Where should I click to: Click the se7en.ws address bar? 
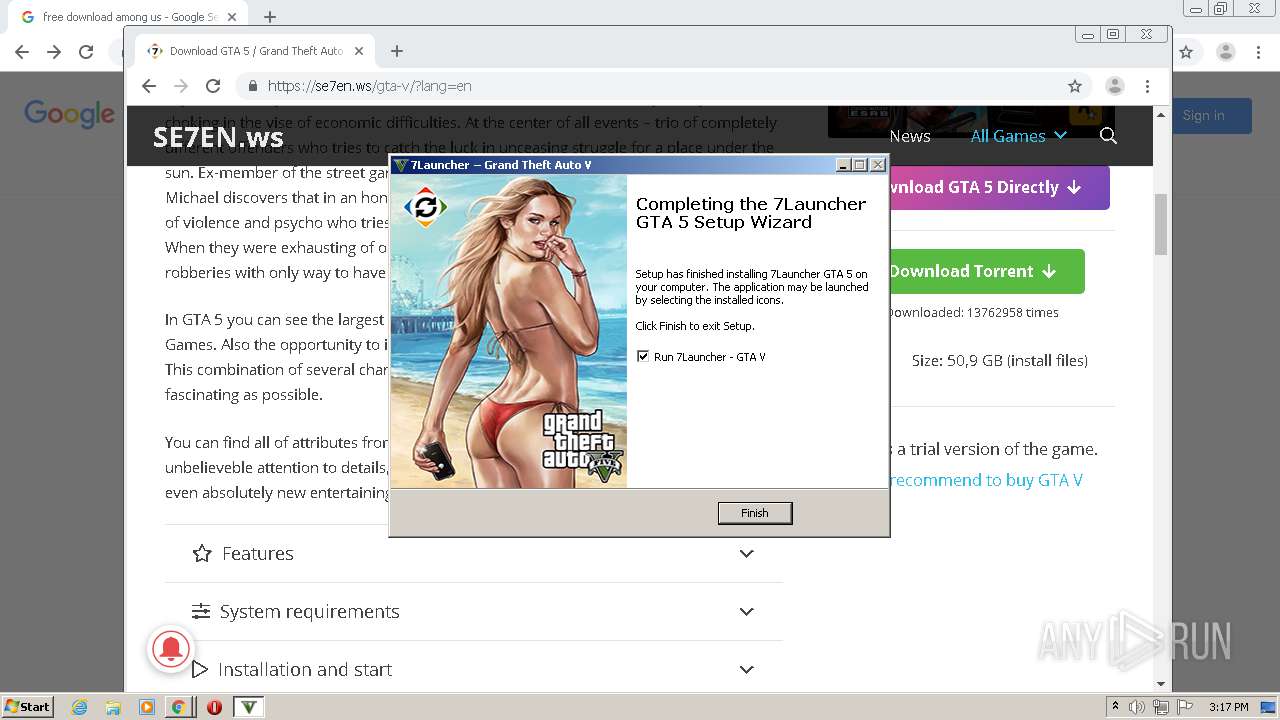point(660,86)
